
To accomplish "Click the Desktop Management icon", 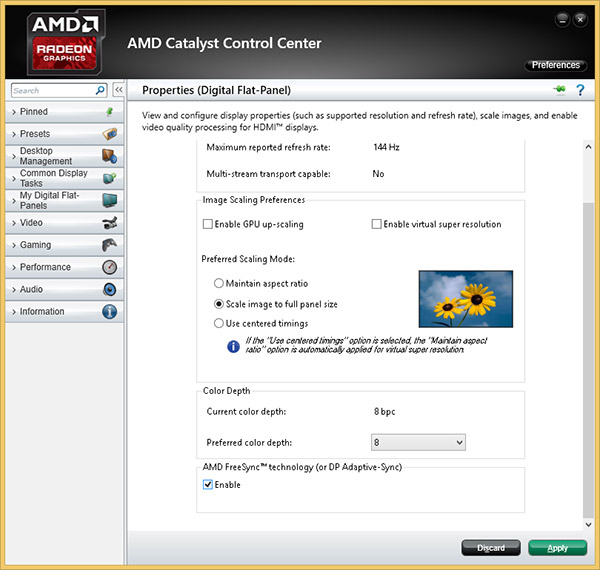I will tap(109, 156).
